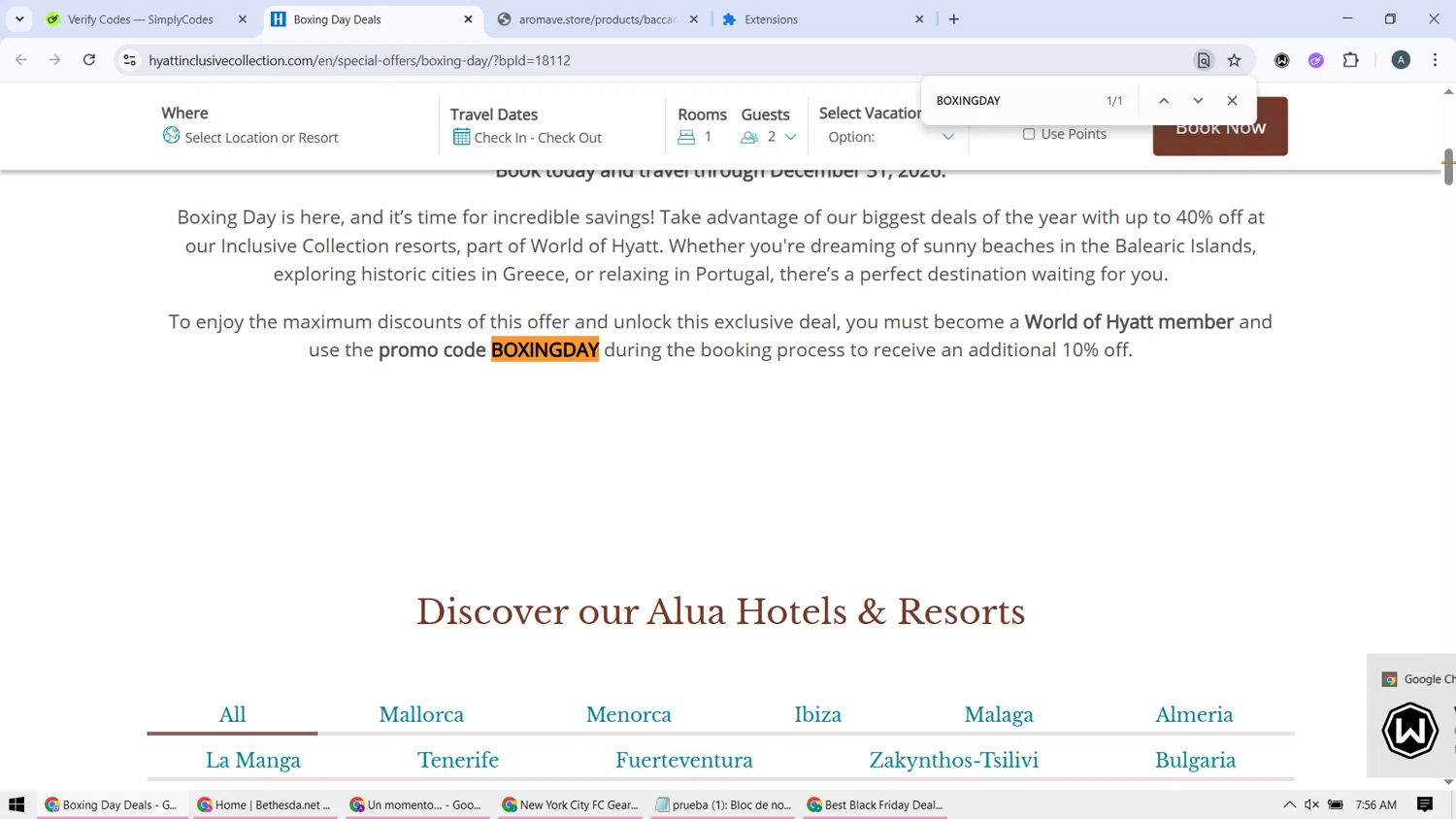Close the Extensions tab
The height and width of the screenshot is (819, 1456).
click(919, 19)
